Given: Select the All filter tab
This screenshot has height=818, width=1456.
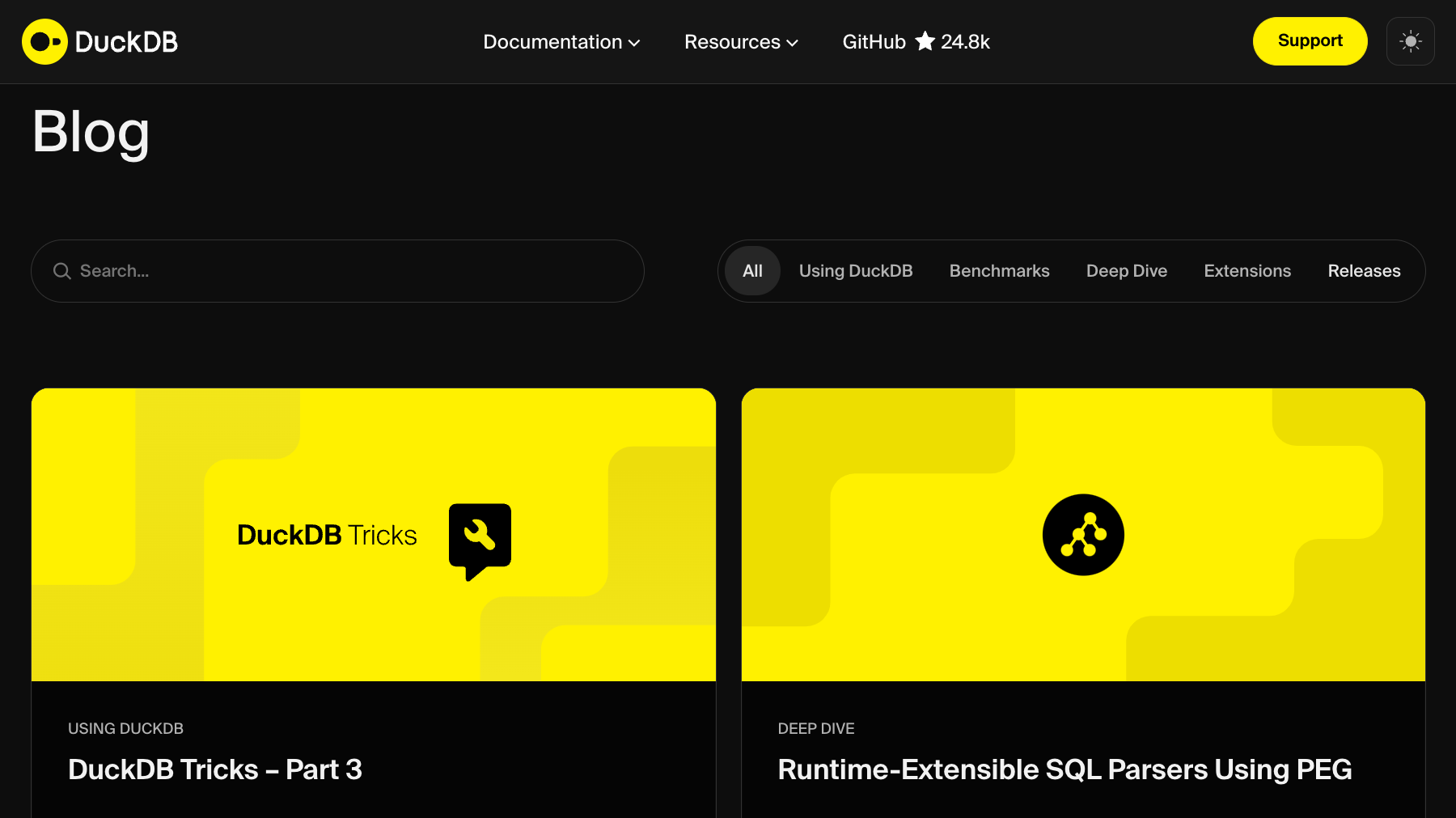Looking at the screenshot, I should (x=752, y=271).
